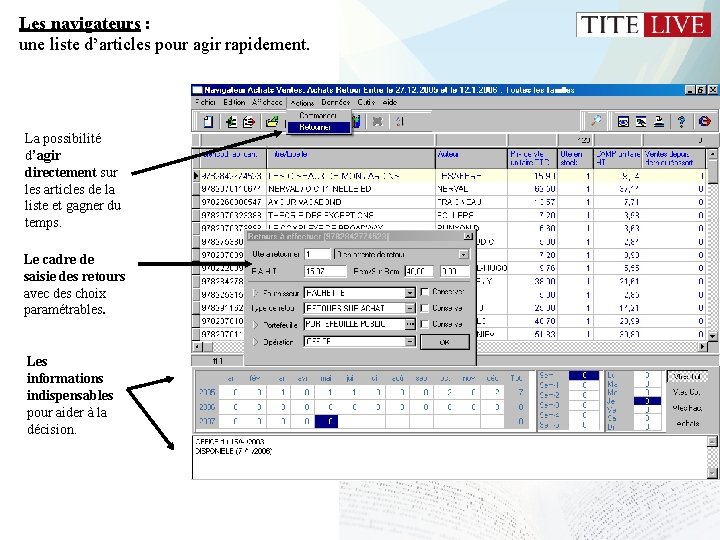The height and width of the screenshot is (540, 720).
Task: Open the Affichage menu
Action: tap(267, 102)
